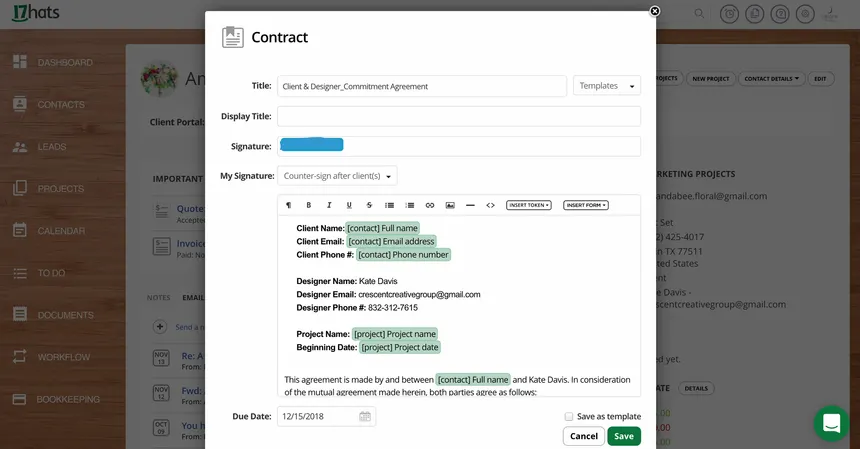
Task: Click the ordered list icon
Action: point(410,205)
